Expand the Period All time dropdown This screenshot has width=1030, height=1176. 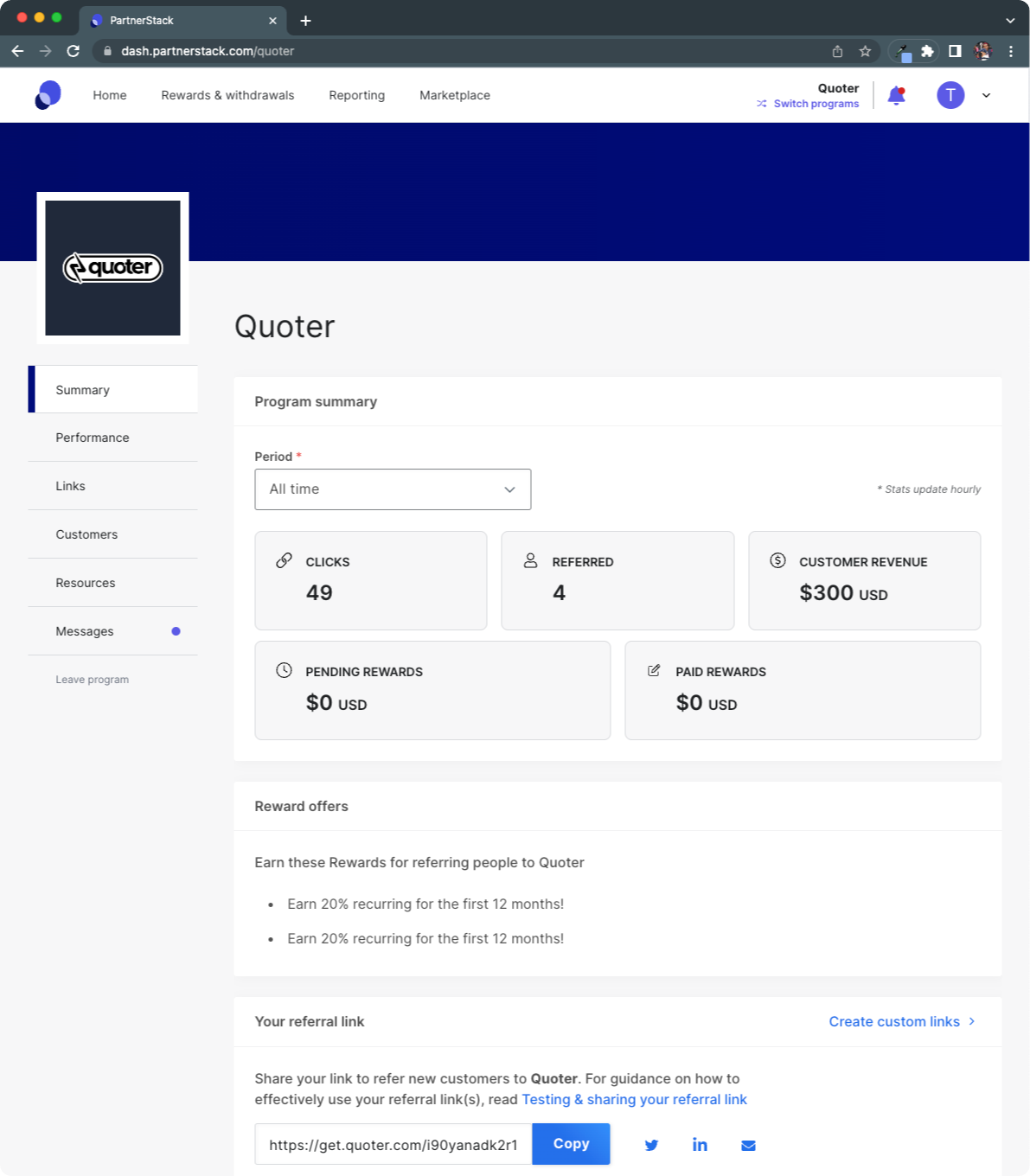click(393, 489)
